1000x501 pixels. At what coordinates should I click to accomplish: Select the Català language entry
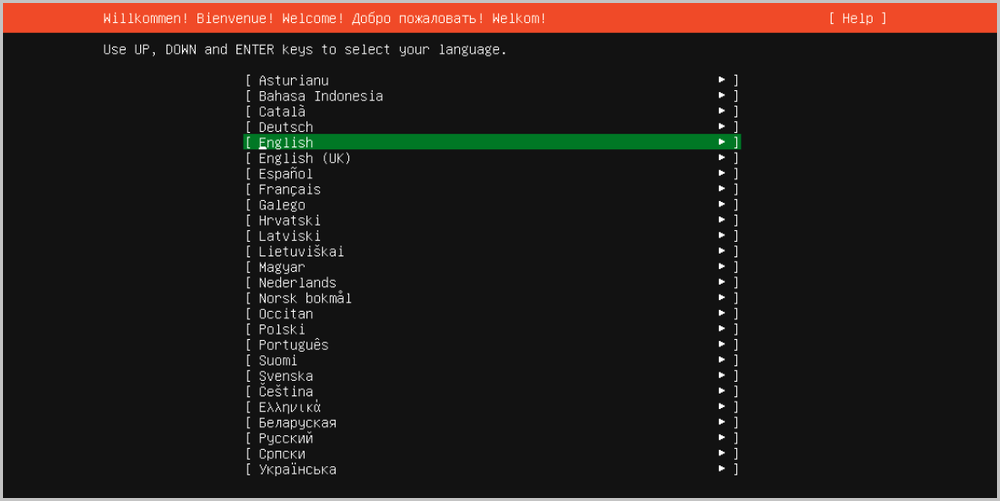[282, 112]
